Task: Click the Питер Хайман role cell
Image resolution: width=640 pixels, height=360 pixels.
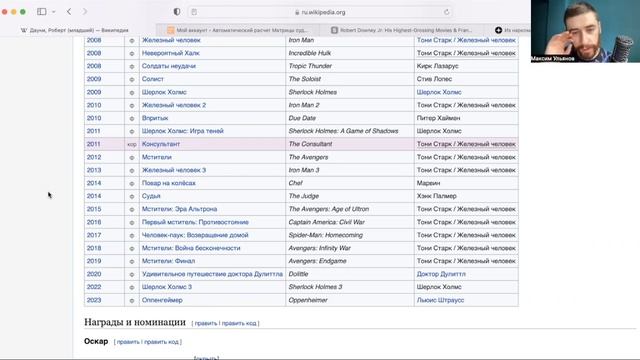Action: [466, 118]
